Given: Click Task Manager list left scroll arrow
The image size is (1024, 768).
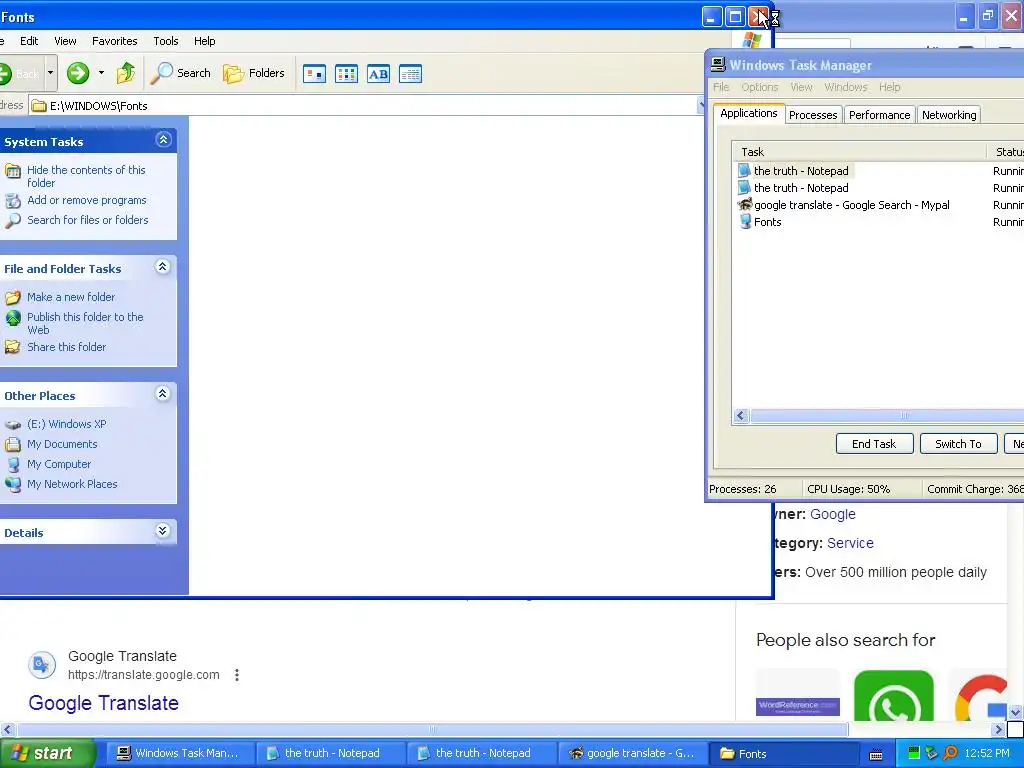Looking at the screenshot, I should point(741,416).
